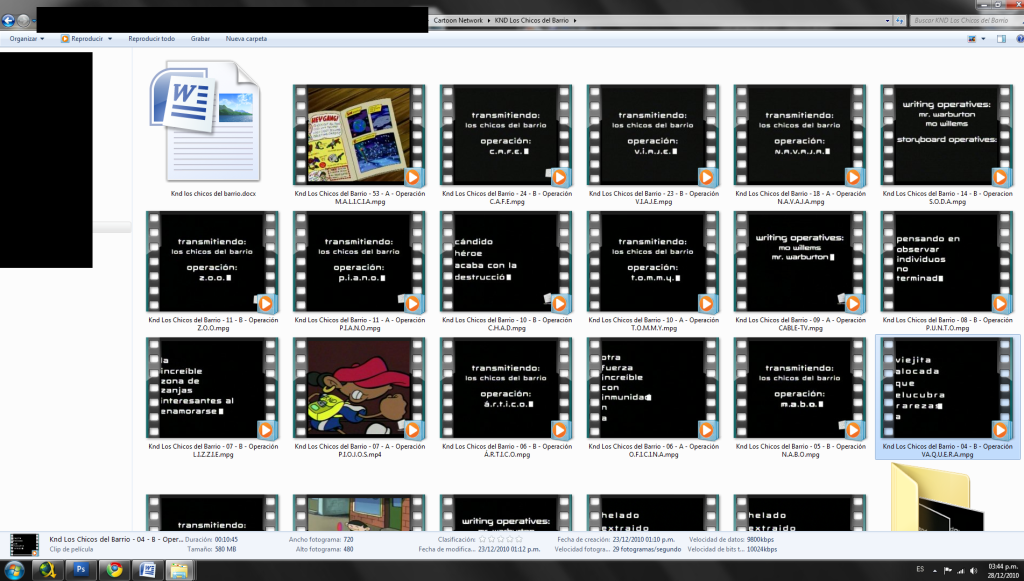Screen dimensions: 1024x581
Task: Open Explorer help with the question mark icon
Action: (1019, 39)
